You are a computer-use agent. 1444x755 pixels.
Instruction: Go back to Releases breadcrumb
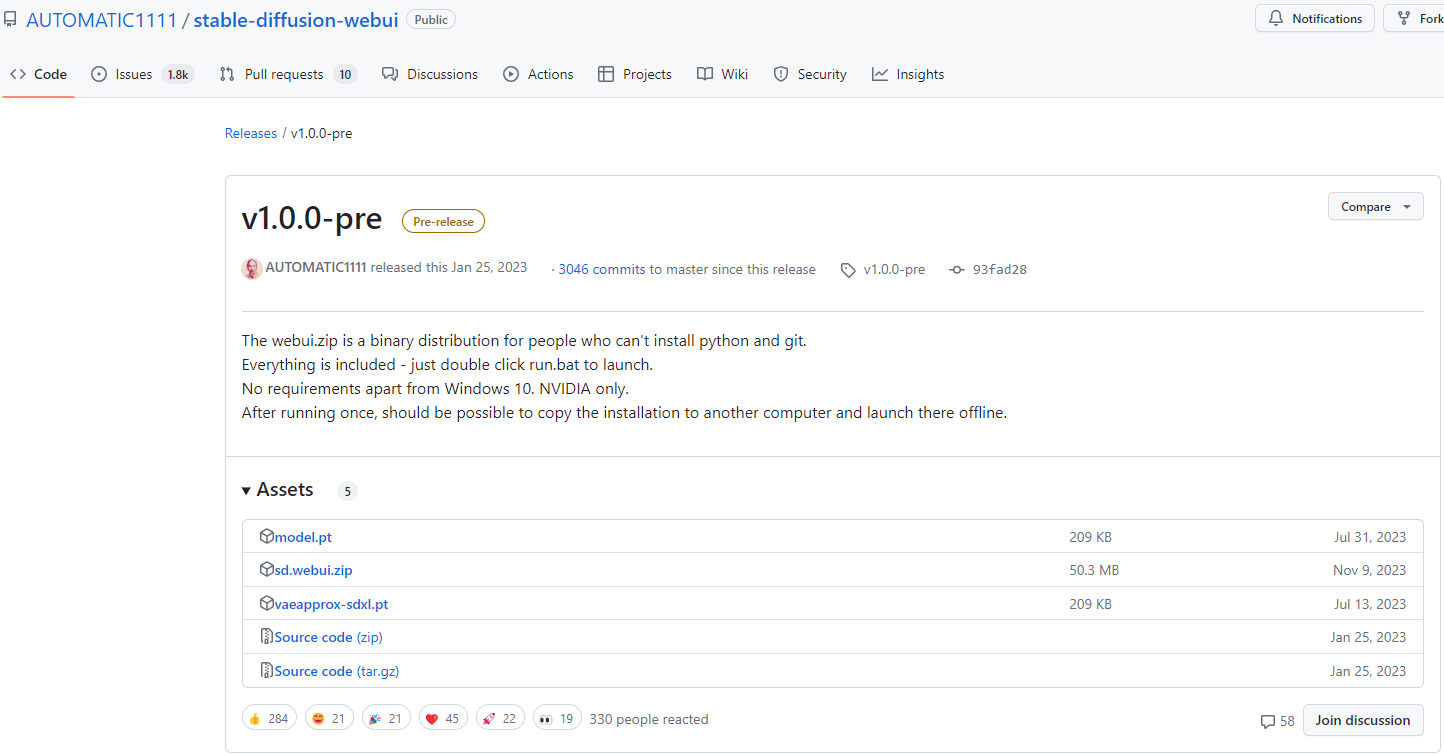click(x=251, y=133)
